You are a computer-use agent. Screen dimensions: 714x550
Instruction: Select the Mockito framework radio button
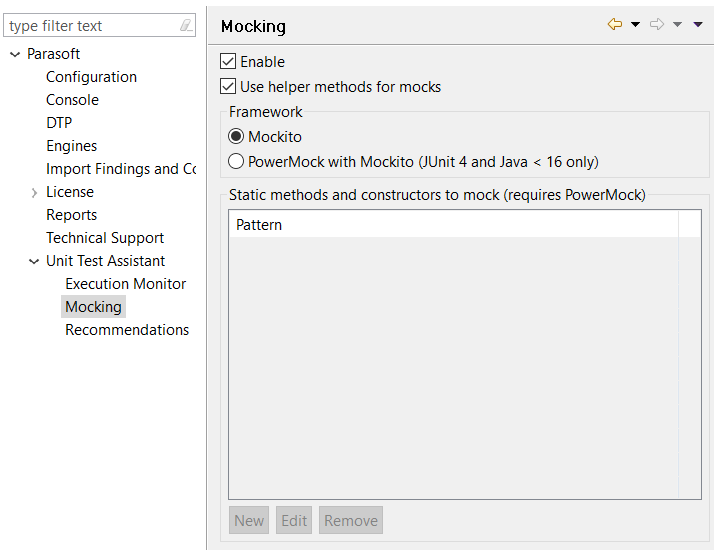point(236,136)
